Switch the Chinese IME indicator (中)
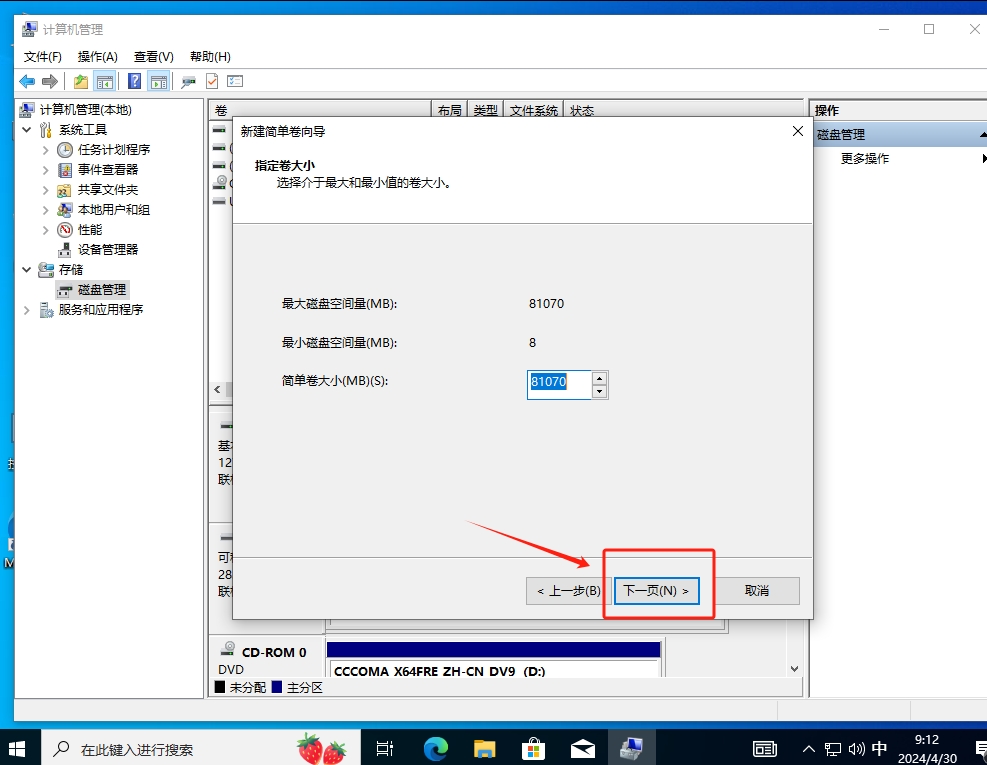The height and width of the screenshot is (765, 987). tap(879, 749)
